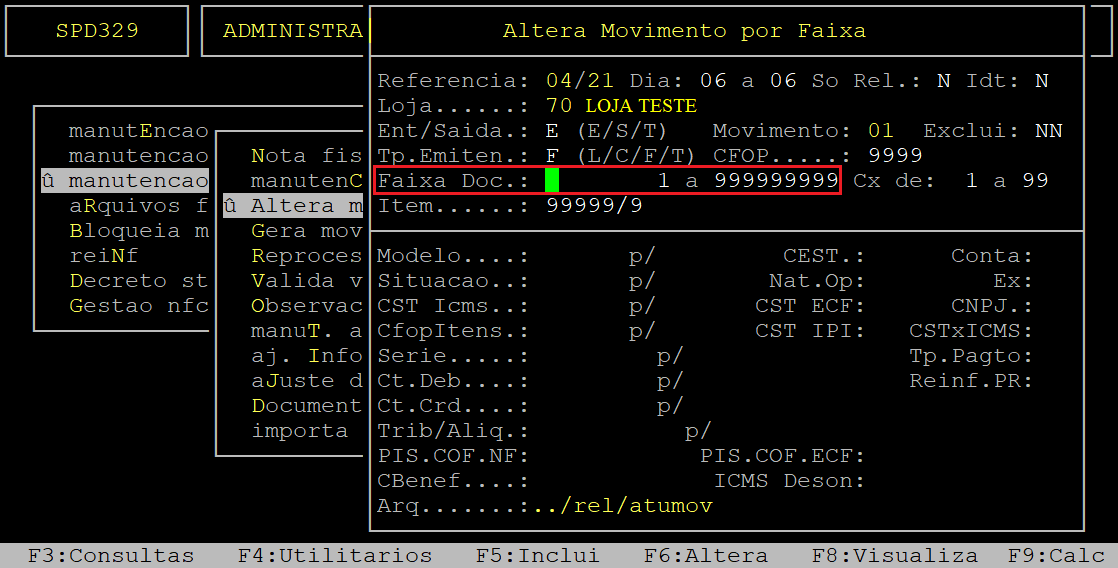Click the CFOP value 9999
This screenshot has width=1118, height=568.
point(895,155)
